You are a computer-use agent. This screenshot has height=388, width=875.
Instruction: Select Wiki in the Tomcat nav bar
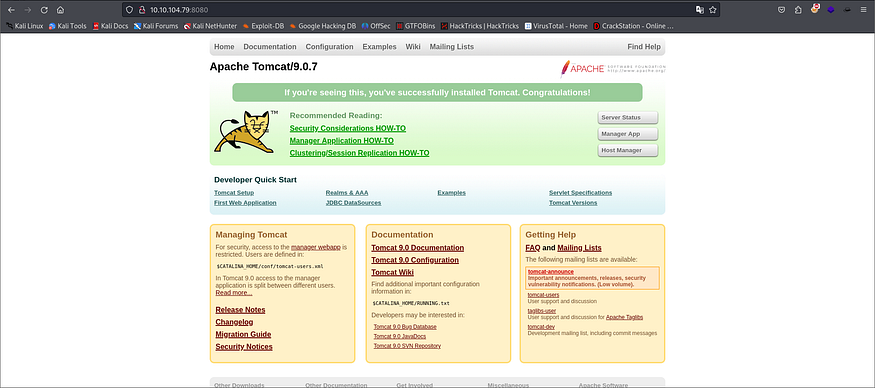(413, 47)
